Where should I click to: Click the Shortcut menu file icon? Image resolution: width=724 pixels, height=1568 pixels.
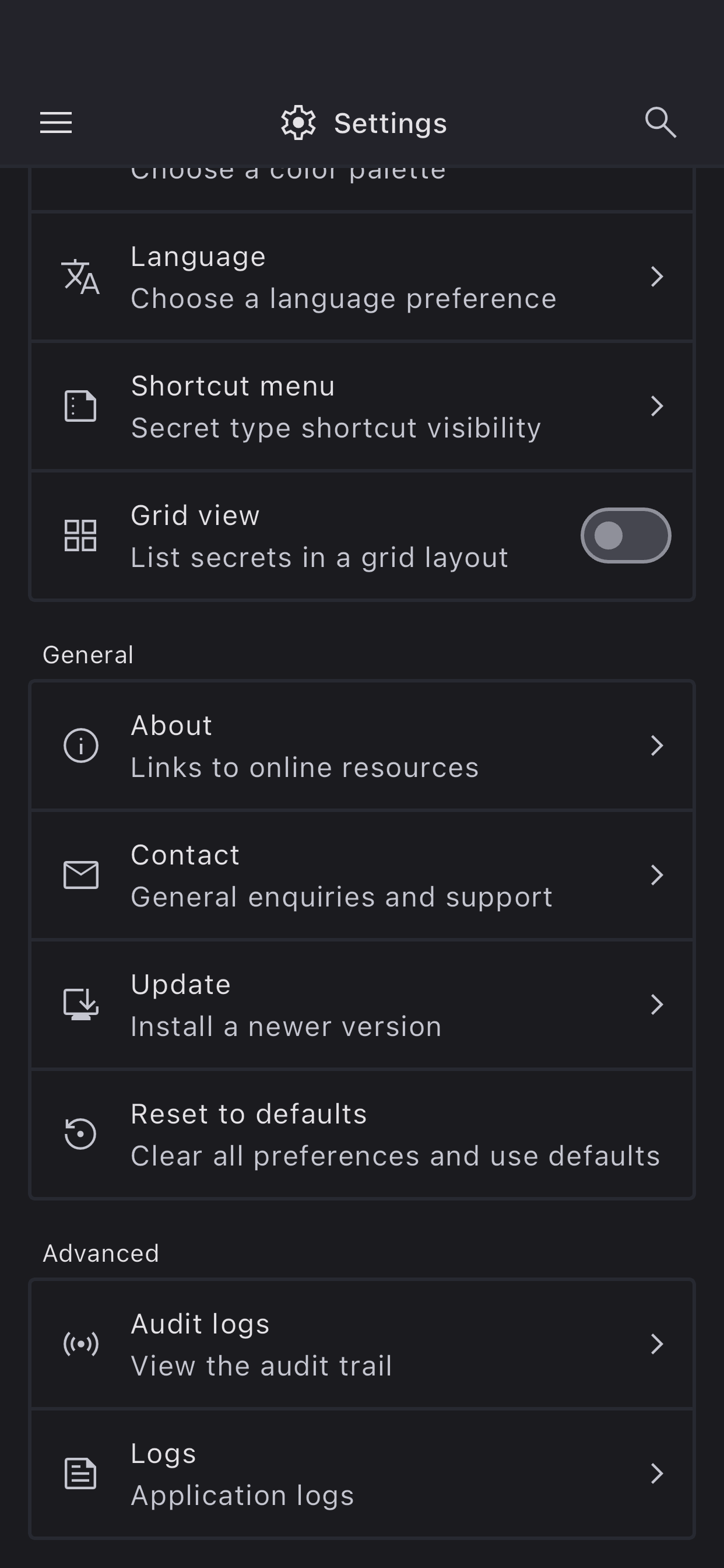pos(80,406)
